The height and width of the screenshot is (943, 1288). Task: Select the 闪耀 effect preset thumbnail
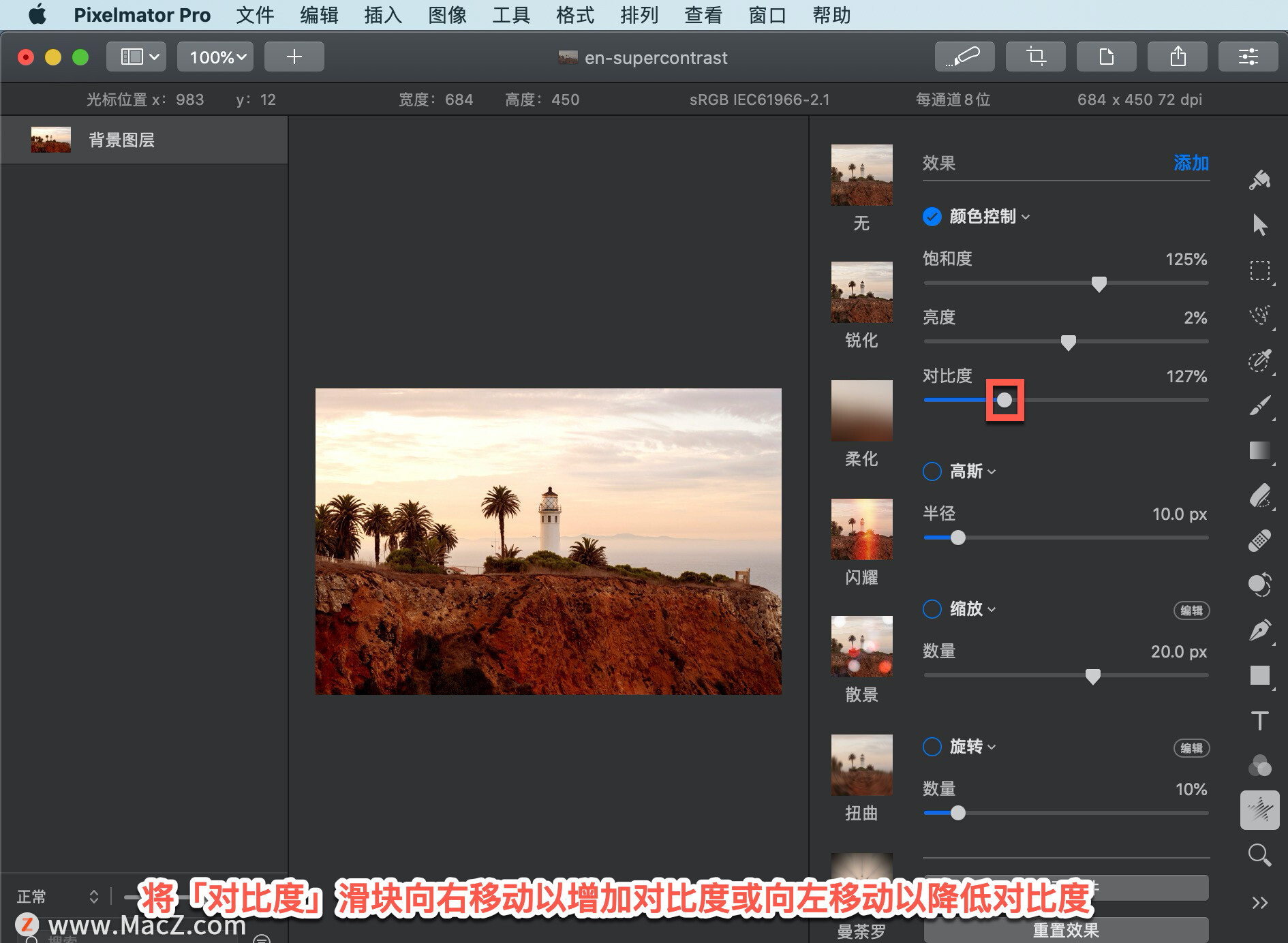coord(861,529)
